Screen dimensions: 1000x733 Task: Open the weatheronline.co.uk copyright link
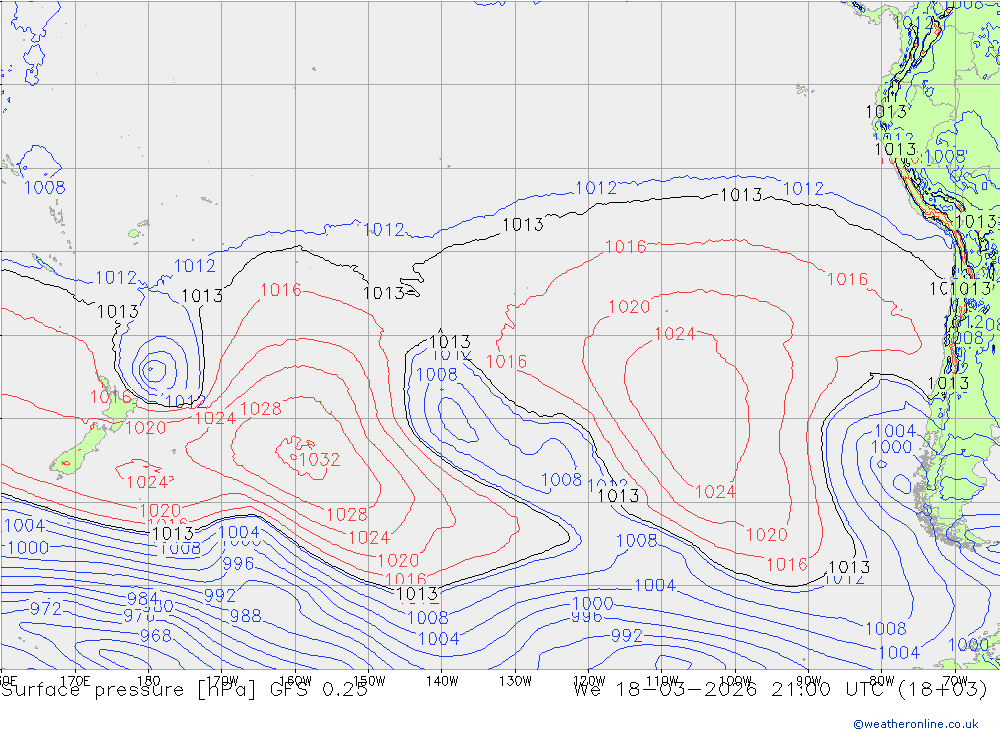pos(916,724)
